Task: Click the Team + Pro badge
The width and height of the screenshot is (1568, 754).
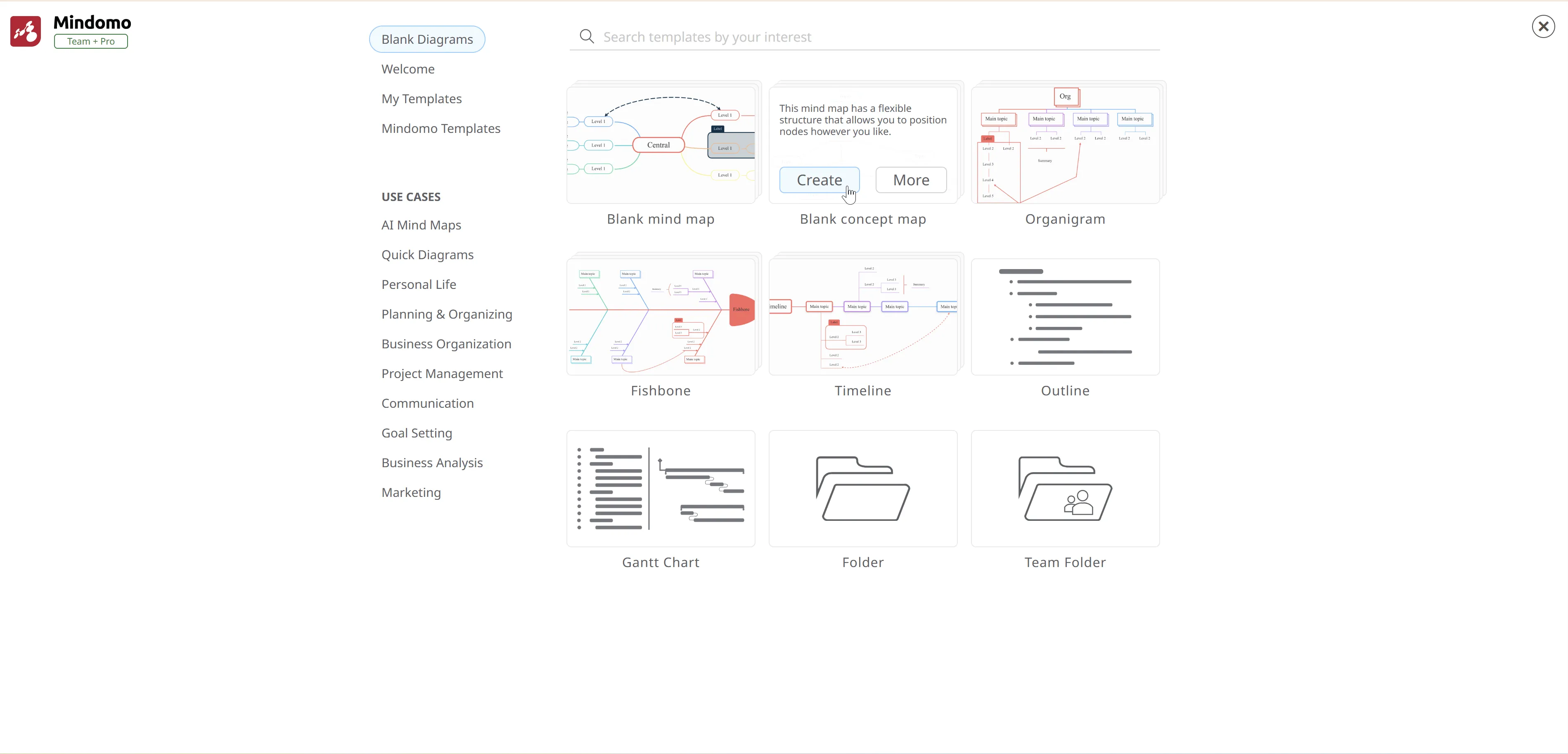Action: point(91,41)
